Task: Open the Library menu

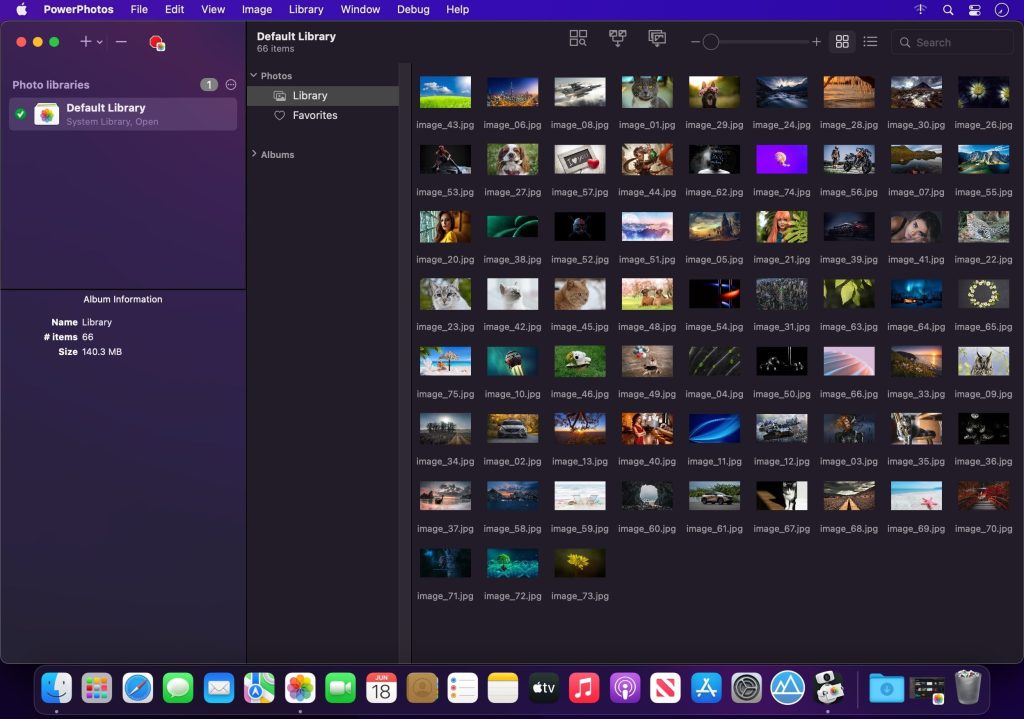Action: click(x=305, y=9)
